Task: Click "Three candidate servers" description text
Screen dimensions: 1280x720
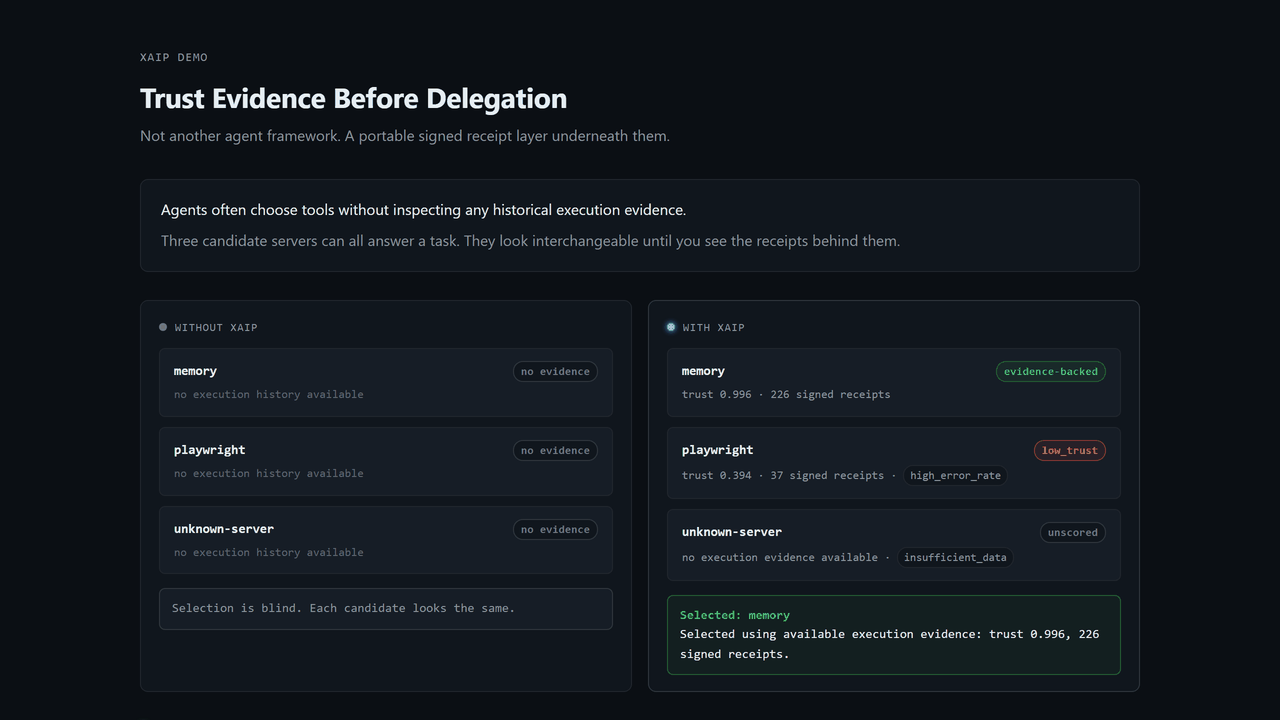Action: [530, 241]
